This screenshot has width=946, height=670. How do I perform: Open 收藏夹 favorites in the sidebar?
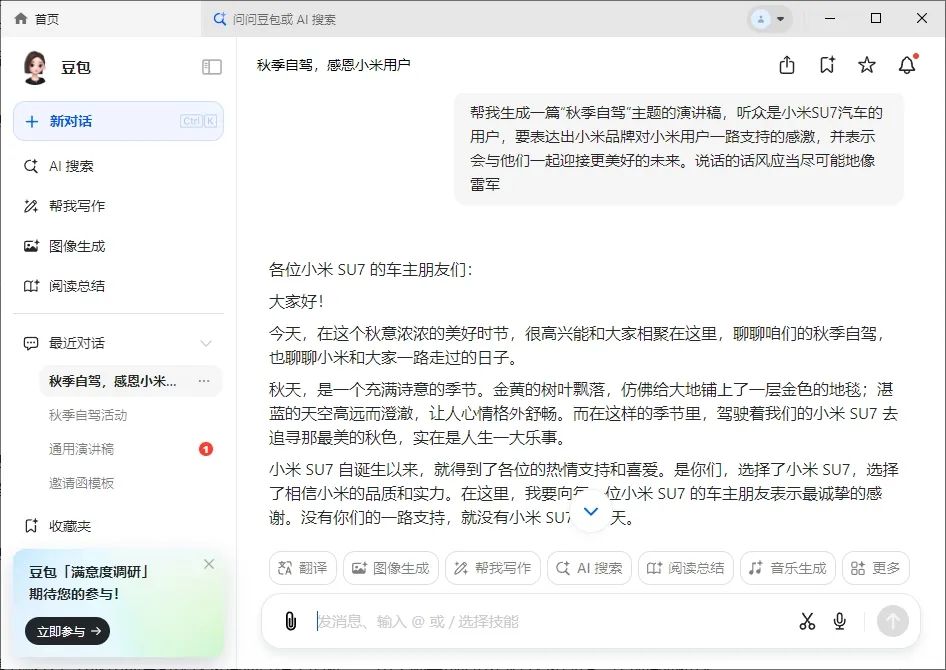pos(58,526)
